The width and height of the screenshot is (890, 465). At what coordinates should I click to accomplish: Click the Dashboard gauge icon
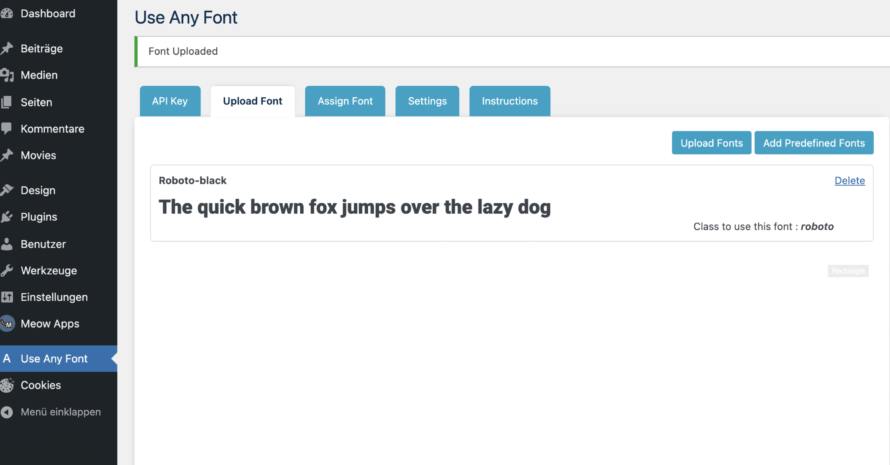[x=7, y=14]
